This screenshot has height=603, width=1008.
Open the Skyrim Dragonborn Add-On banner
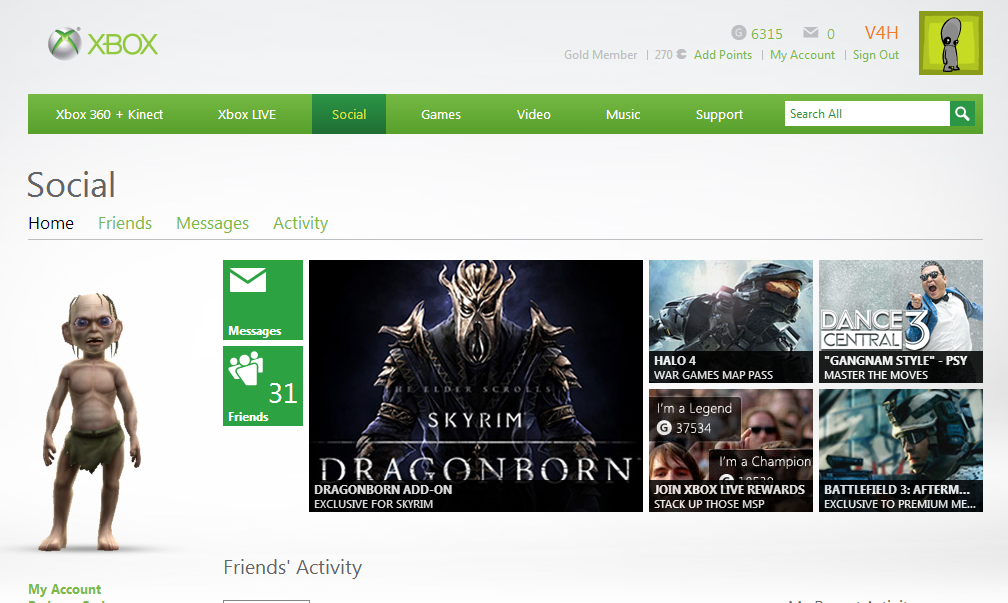476,386
